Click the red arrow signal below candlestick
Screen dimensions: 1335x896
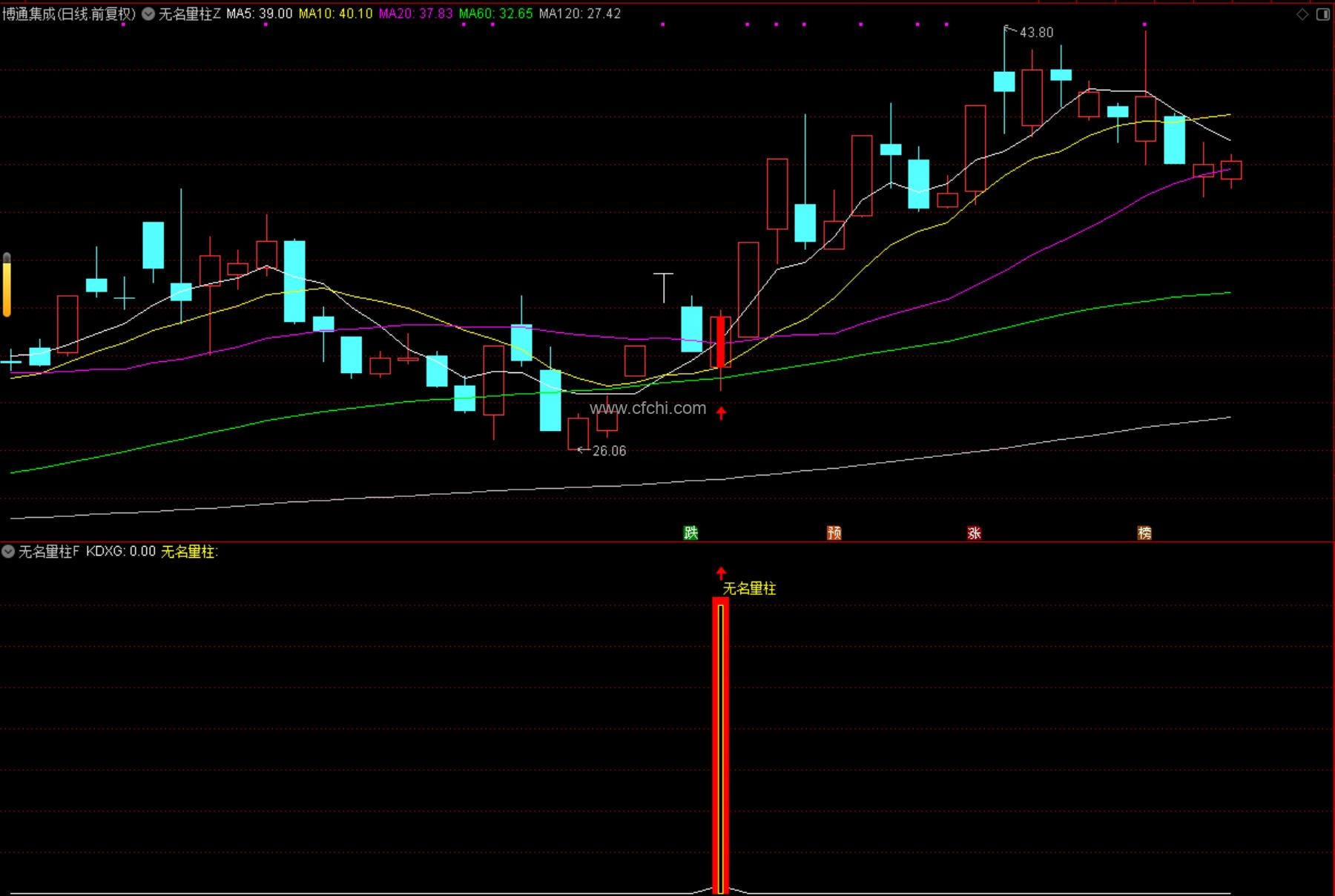pos(721,412)
